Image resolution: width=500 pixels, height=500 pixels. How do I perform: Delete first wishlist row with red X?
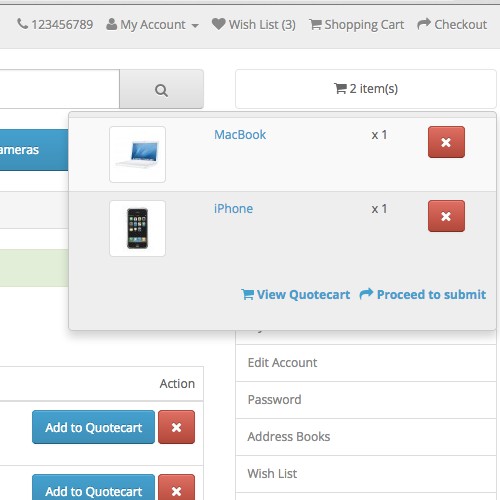[x=176, y=427]
